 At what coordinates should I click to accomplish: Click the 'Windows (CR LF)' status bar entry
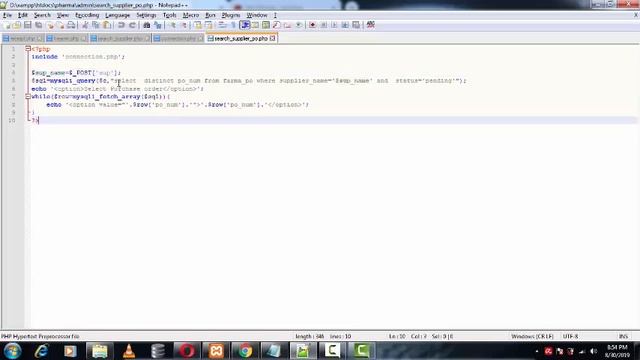coord(532,336)
